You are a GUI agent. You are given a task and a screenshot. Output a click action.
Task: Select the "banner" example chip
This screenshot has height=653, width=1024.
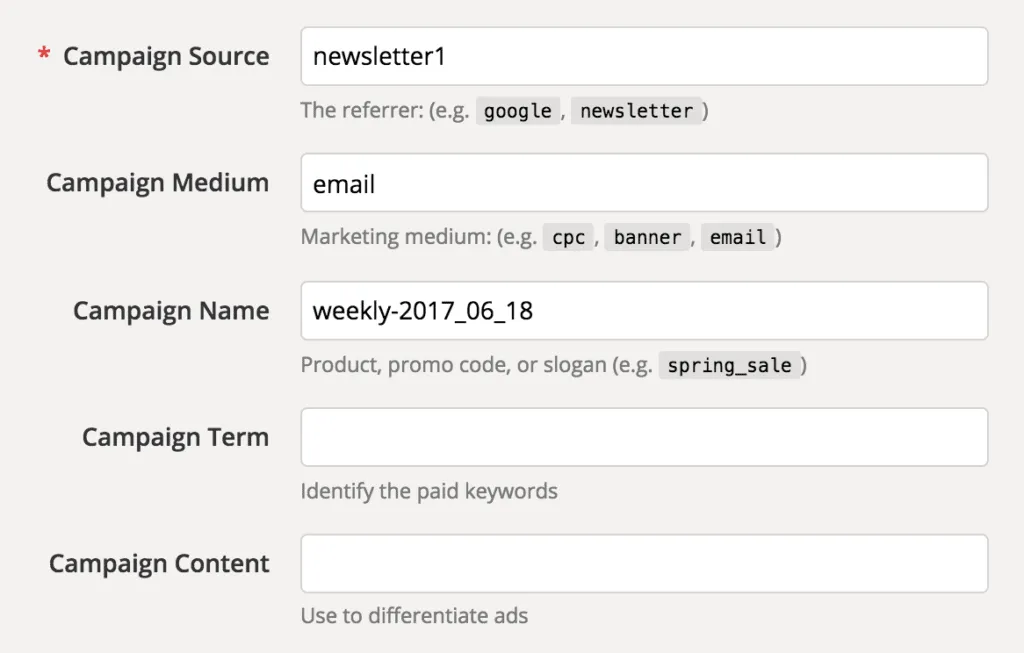click(x=647, y=237)
